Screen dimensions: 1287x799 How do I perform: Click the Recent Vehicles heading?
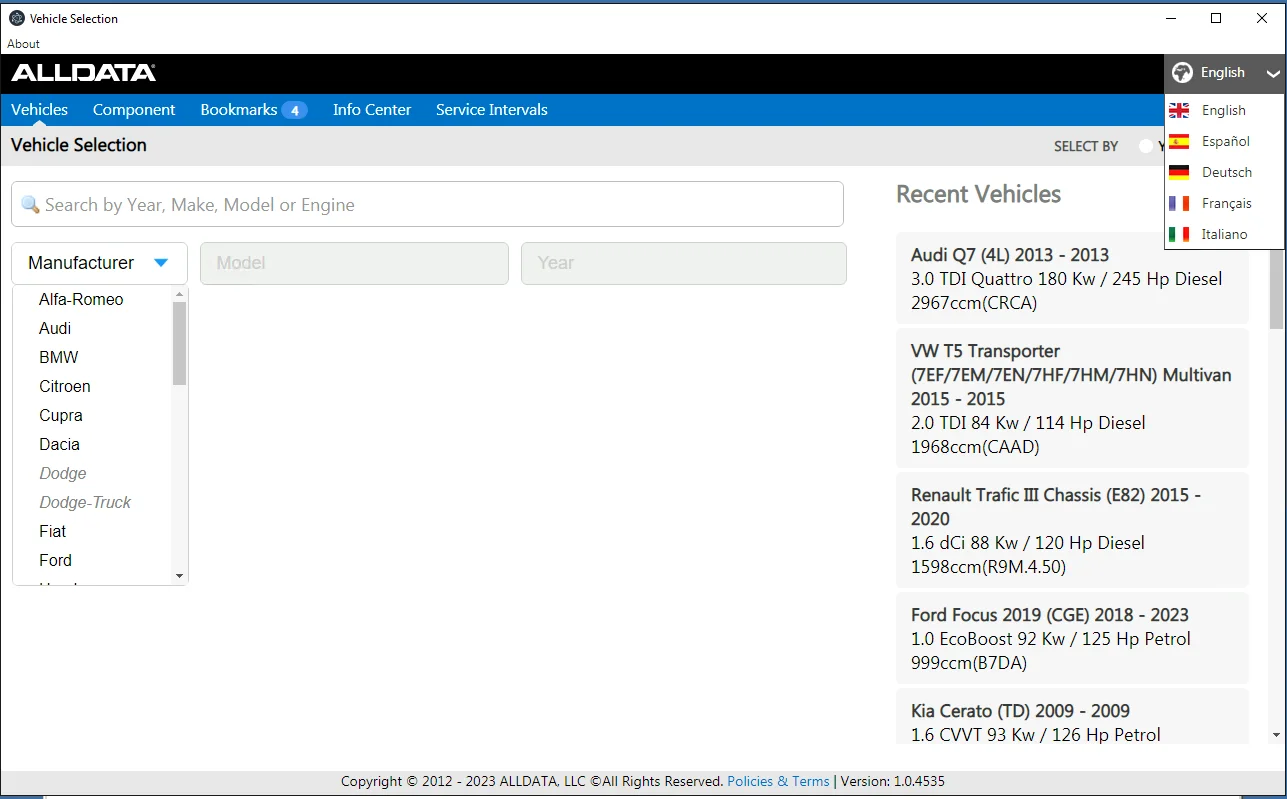[979, 194]
